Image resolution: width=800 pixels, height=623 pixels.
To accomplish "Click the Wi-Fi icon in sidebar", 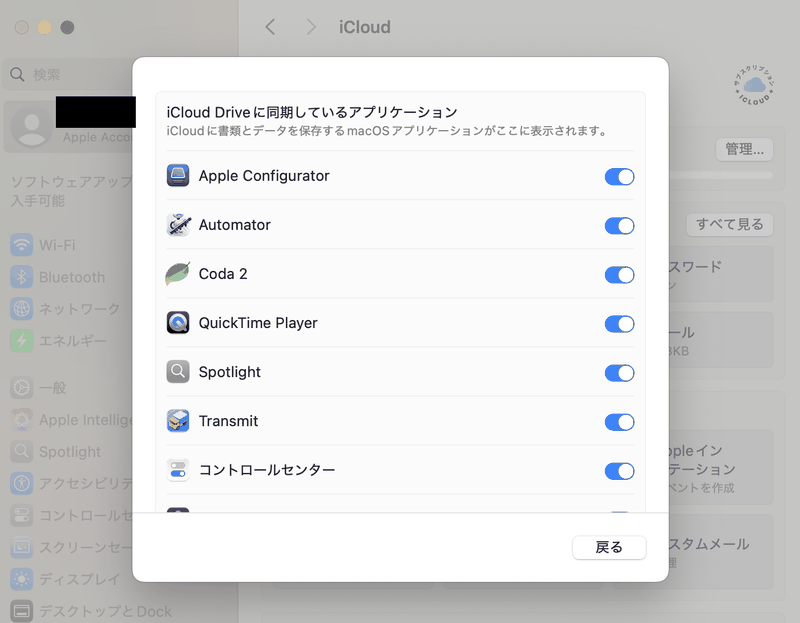I will 21,245.
